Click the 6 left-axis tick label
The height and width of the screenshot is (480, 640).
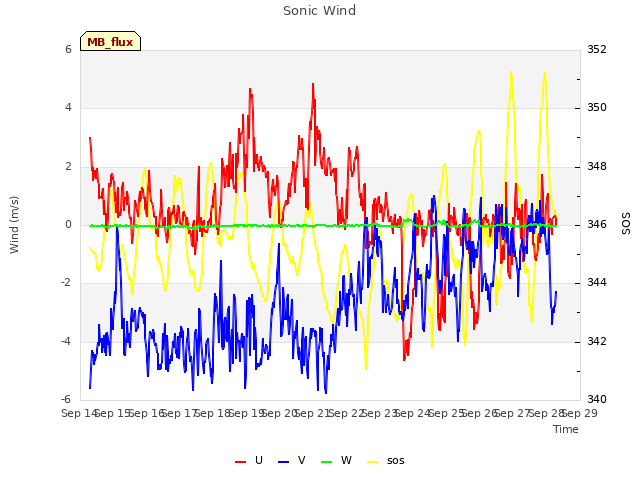(68, 49)
